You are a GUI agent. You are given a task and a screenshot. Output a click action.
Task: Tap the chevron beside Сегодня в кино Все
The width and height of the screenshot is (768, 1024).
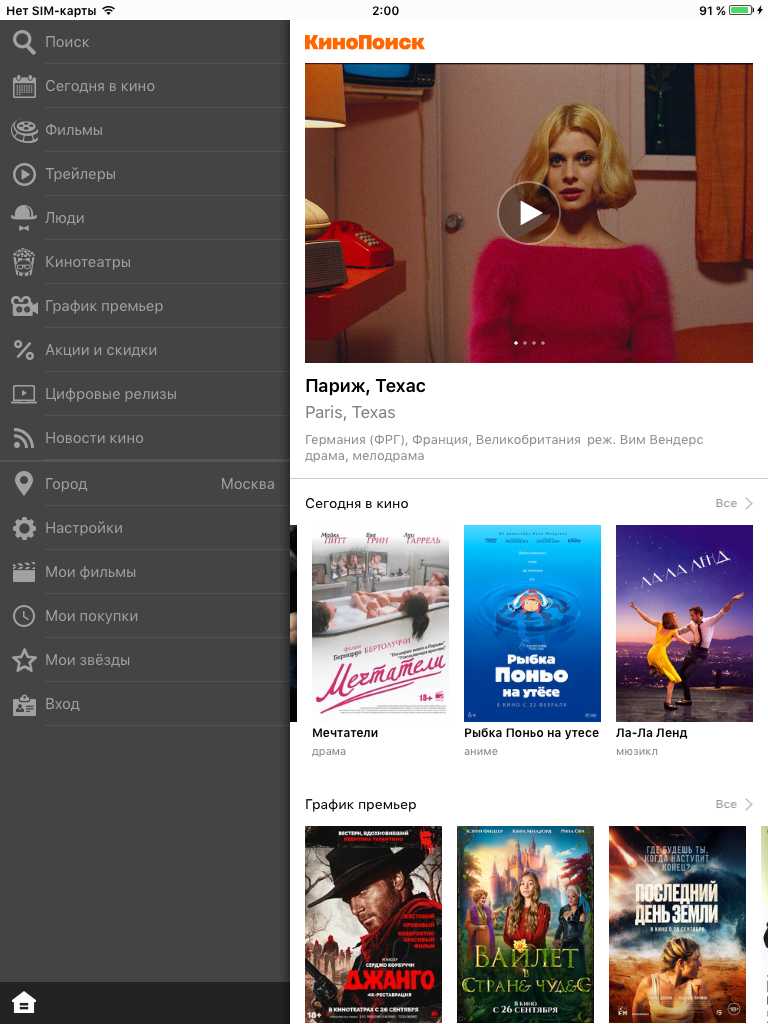point(749,504)
